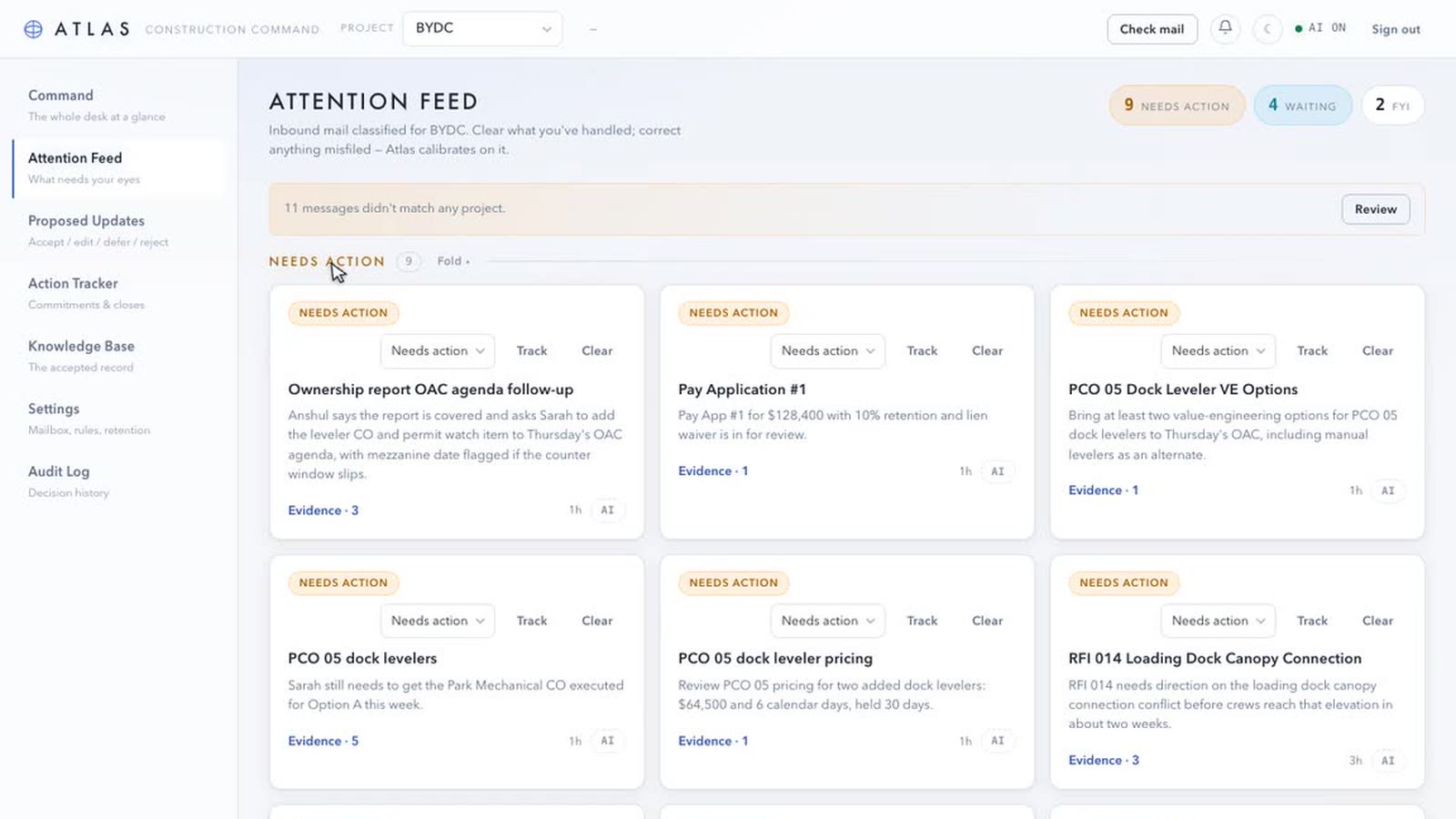Viewport: 1456px width, 819px height.
Task: Open the "PCO 05 dock leveler pricing" card title
Action: [775, 659]
